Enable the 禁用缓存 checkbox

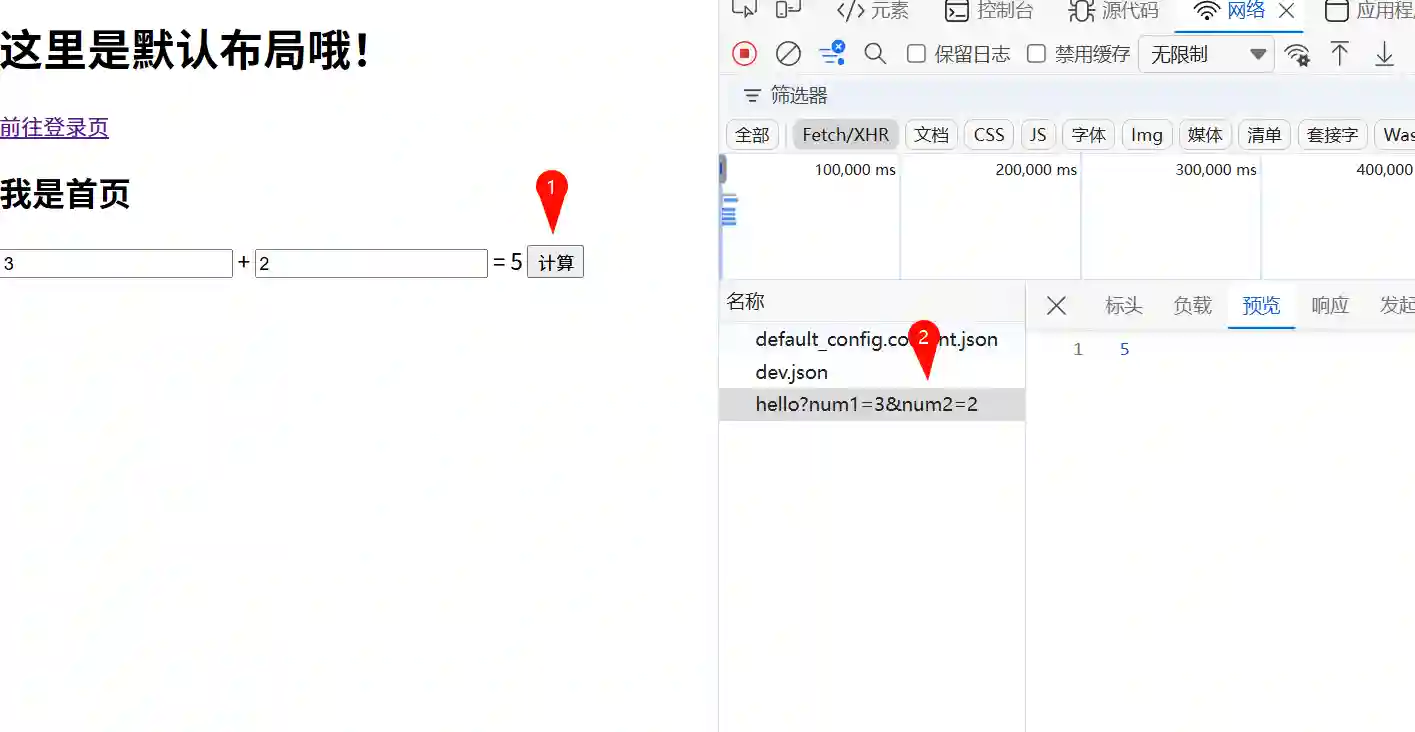coord(1036,54)
